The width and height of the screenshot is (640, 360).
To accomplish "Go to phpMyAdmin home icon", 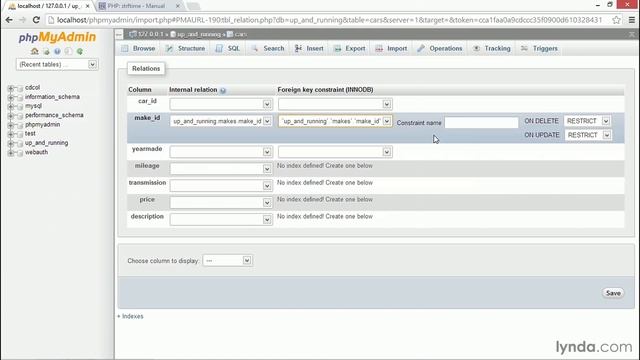I will (35, 51).
